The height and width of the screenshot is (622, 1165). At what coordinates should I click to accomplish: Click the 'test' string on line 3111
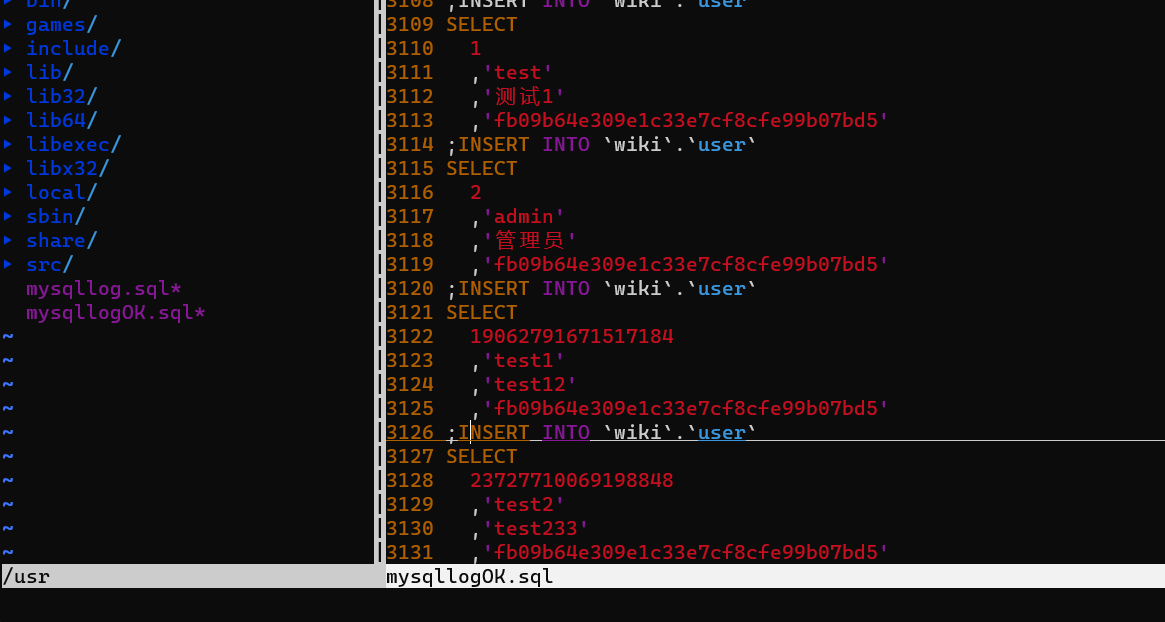[518, 72]
